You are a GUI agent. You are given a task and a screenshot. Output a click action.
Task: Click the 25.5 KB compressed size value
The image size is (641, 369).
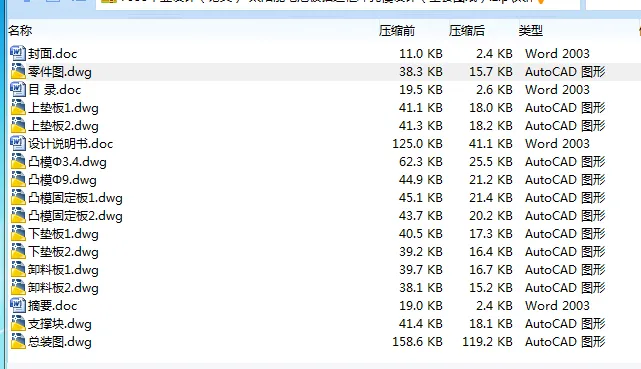click(491, 161)
